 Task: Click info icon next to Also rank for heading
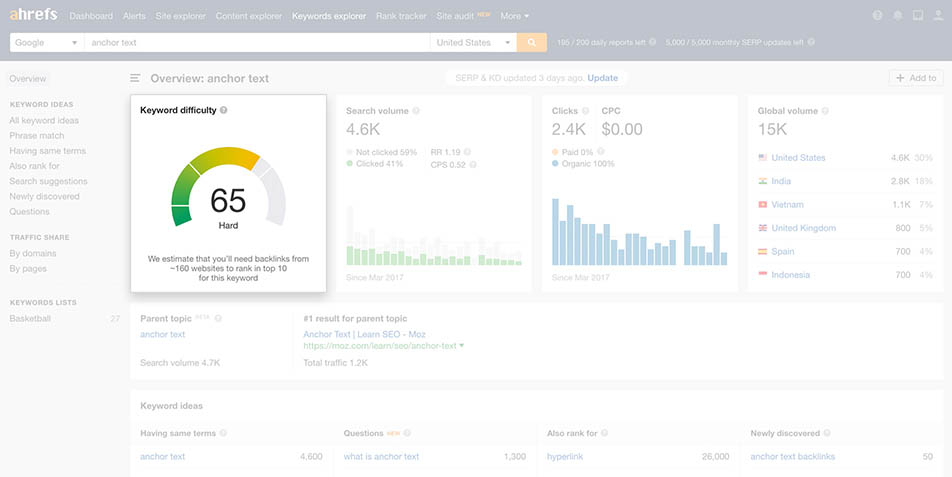pos(604,433)
